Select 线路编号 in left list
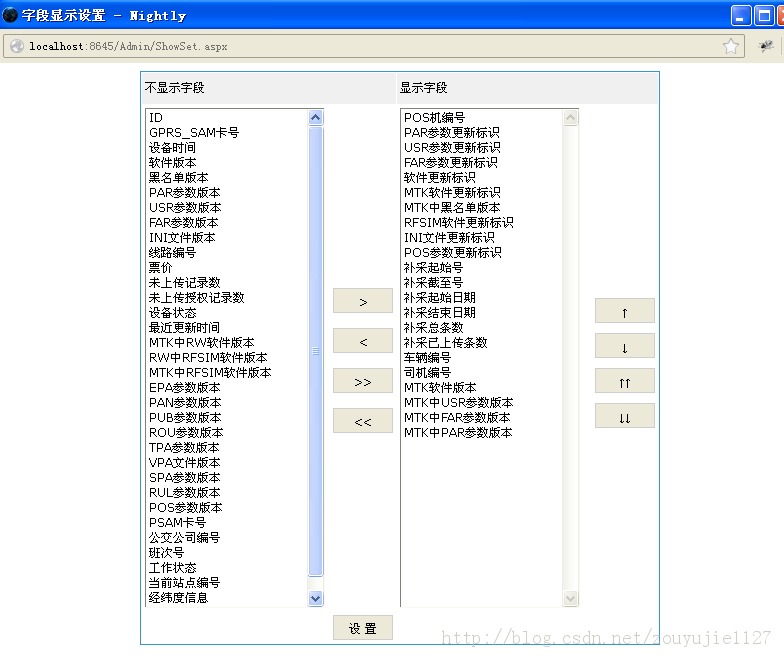The image size is (784, 658). click(x=228, y=252)
